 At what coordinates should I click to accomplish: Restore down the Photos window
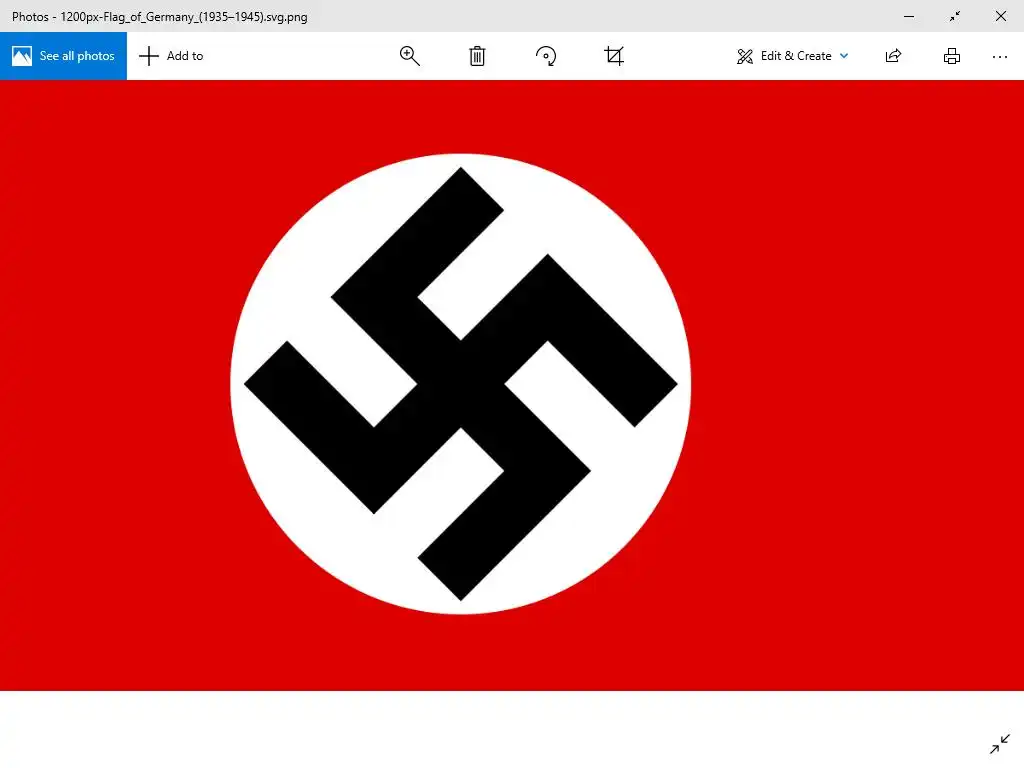(x=955, y=16)
